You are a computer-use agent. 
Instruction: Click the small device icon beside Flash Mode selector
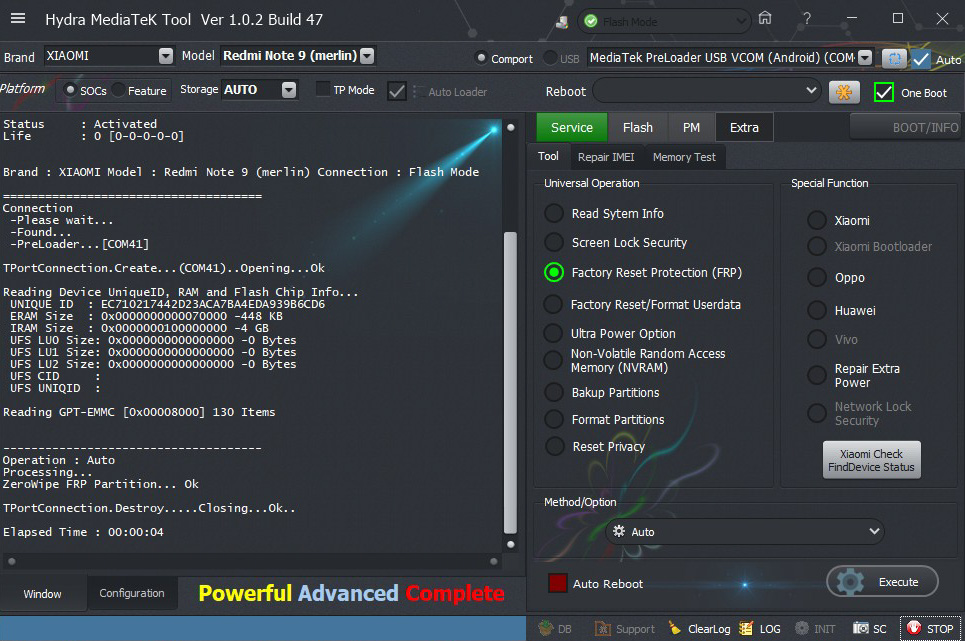562,22
